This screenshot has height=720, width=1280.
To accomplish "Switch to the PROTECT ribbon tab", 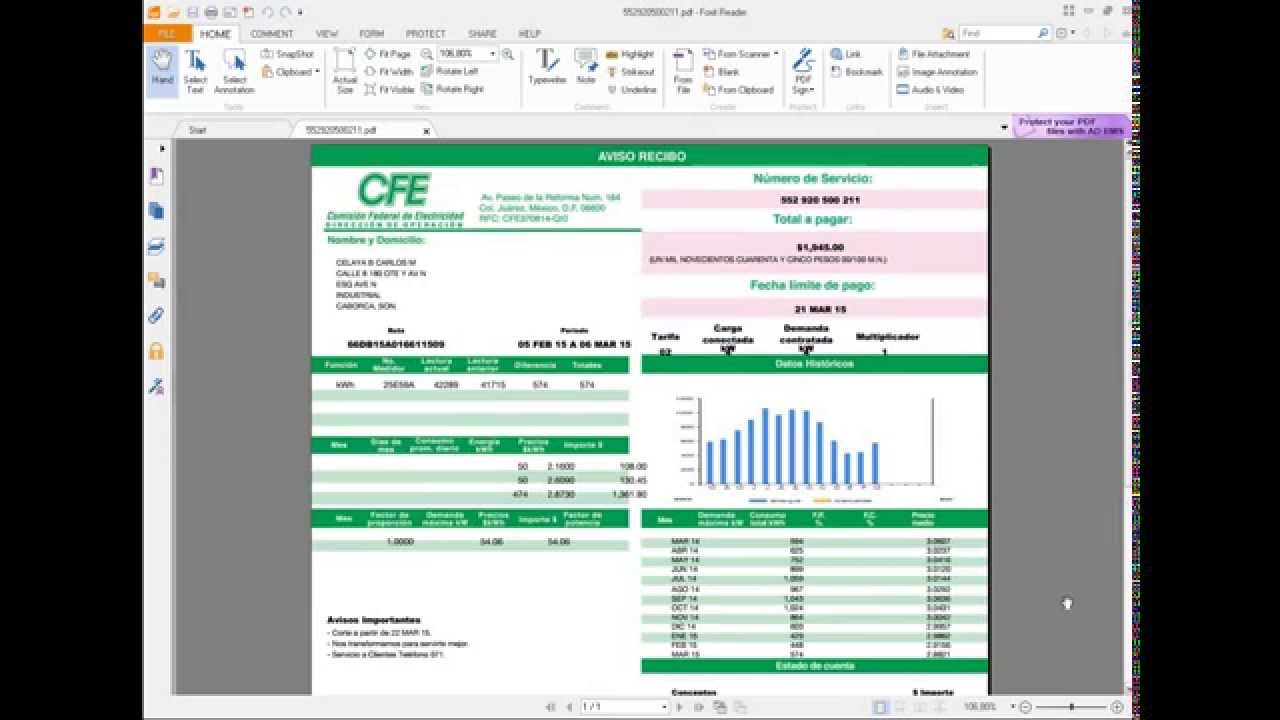I will [426, 34].
